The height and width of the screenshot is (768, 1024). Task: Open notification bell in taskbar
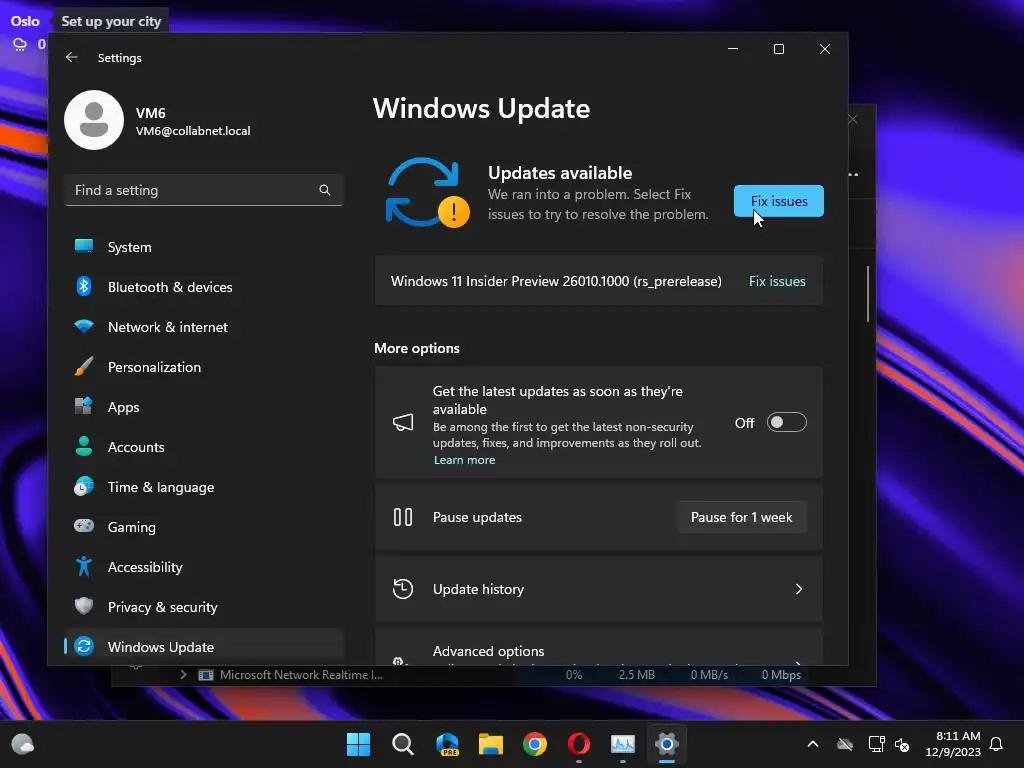996,744
